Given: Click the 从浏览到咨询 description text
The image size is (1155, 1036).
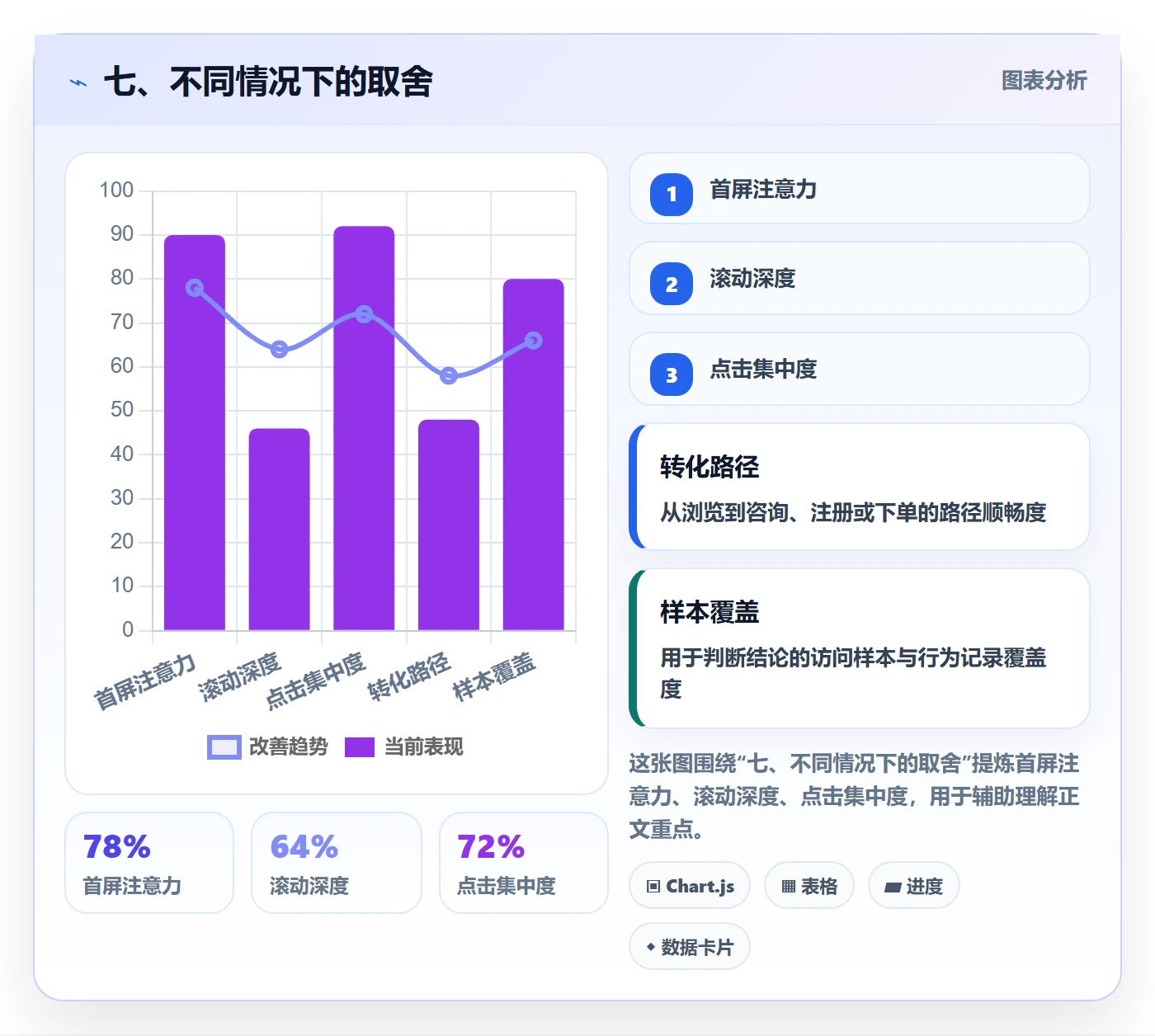Looking at the screenshot, I should point(853,512).
